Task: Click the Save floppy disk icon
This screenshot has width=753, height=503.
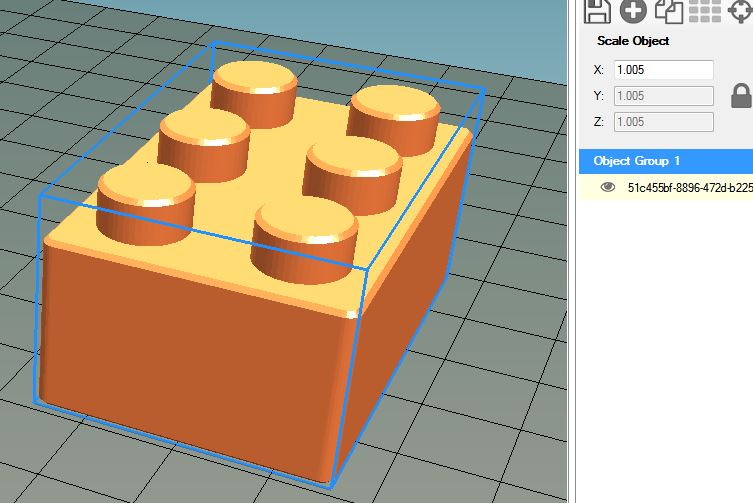Action: pyautogui.click(x=597, y=11)
